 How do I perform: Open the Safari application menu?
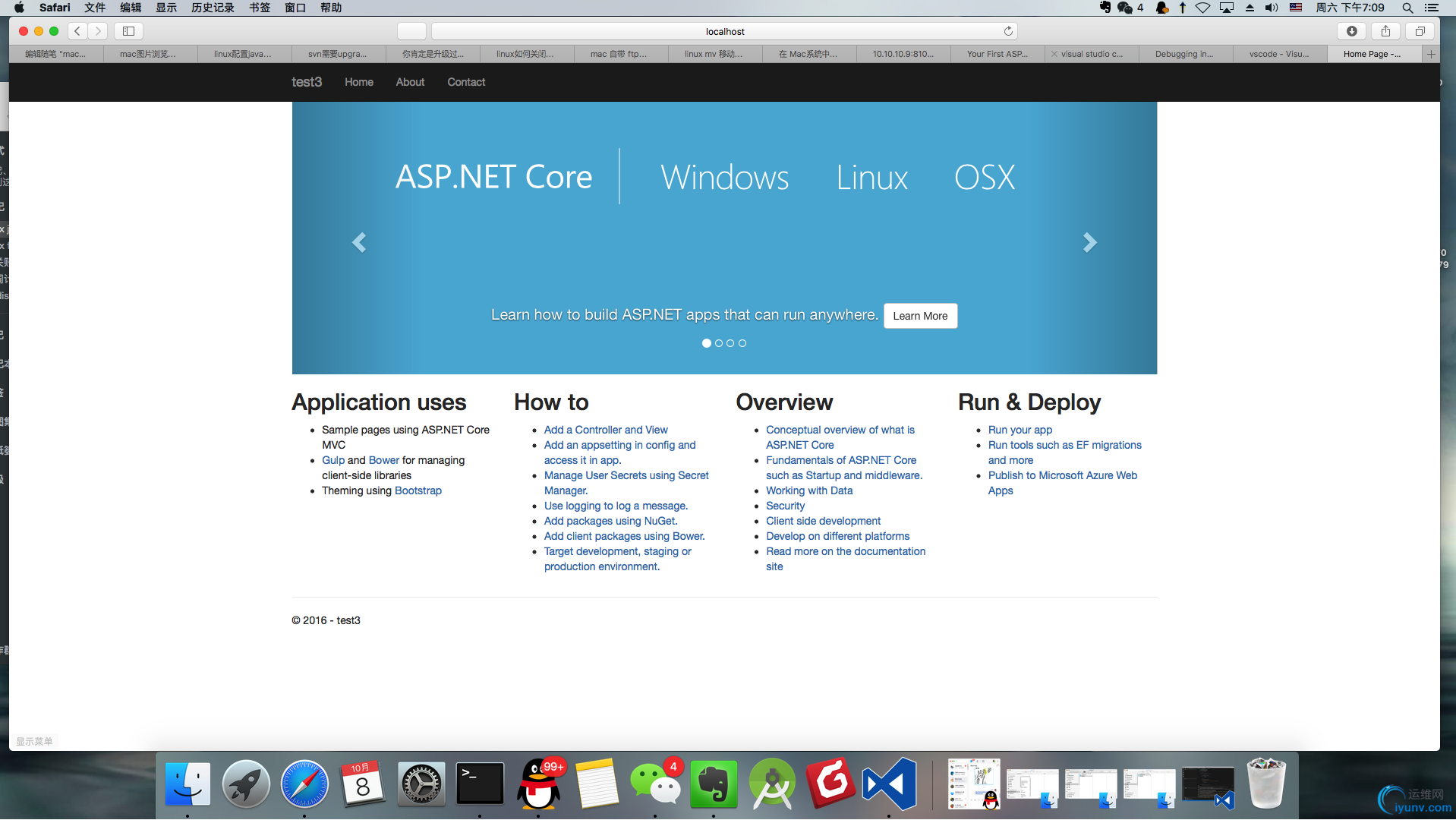(x=55, y=8)
